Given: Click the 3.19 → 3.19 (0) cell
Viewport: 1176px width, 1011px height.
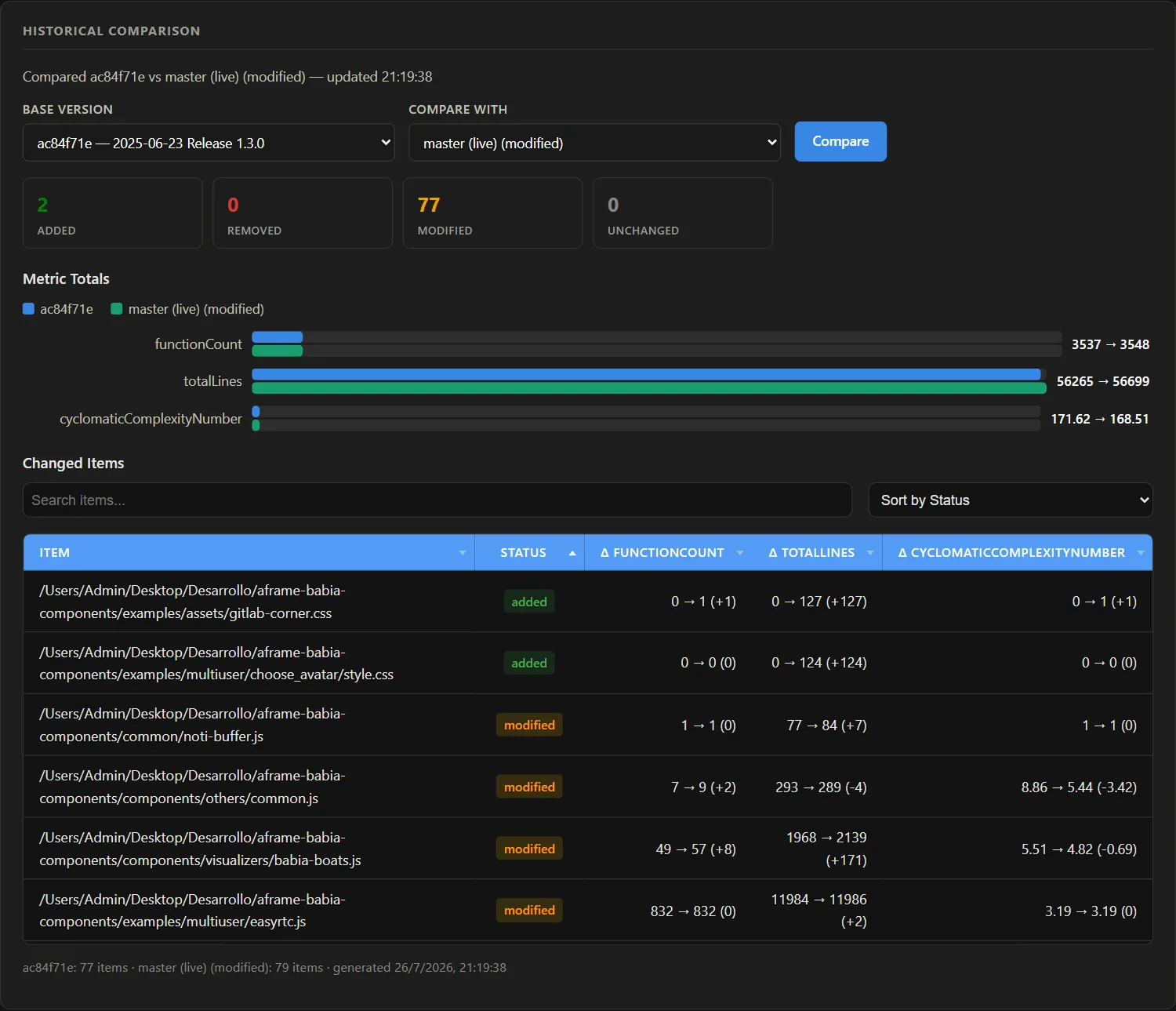Looking at the screenshot, I should click(x=1091, y=911).
